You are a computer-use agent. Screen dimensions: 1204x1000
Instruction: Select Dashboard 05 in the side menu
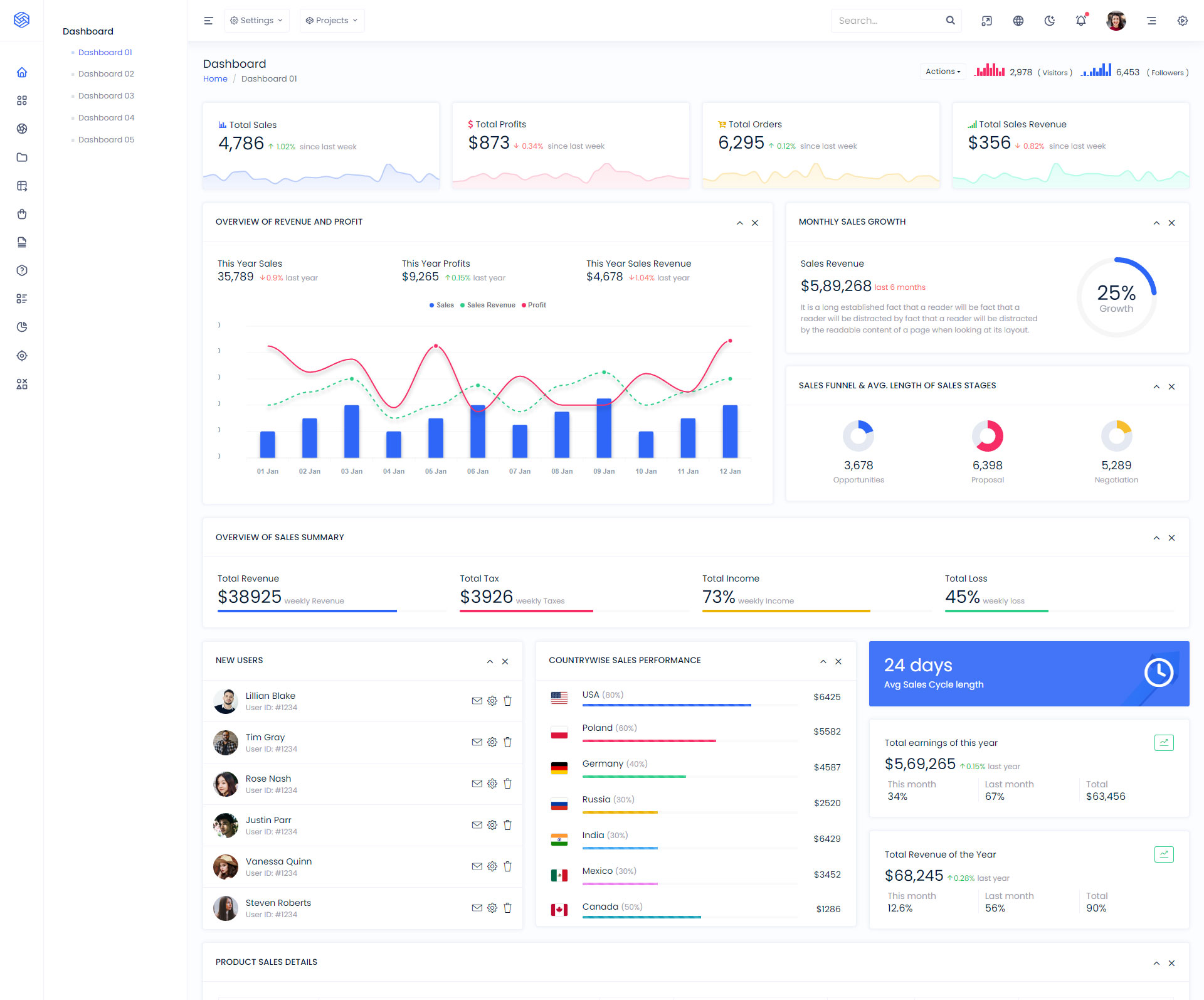click(x=106, y=139)
